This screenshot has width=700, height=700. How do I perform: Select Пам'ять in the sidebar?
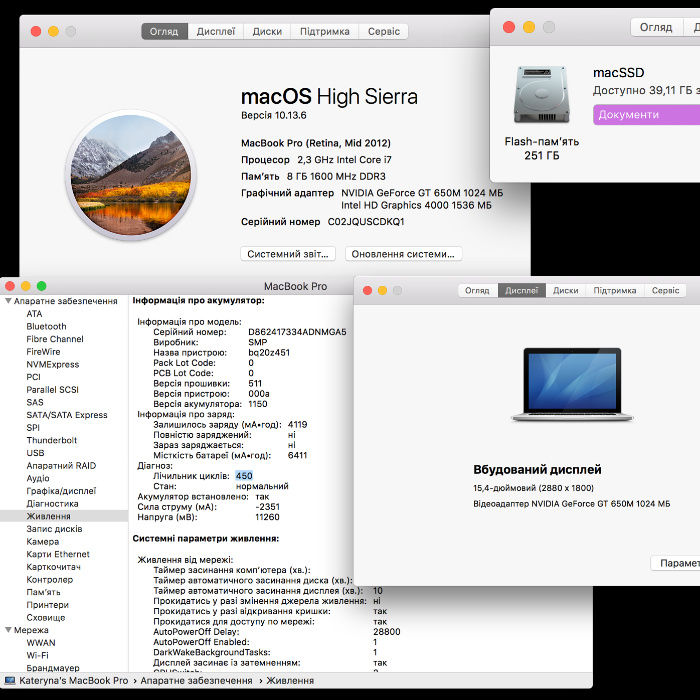43,592
